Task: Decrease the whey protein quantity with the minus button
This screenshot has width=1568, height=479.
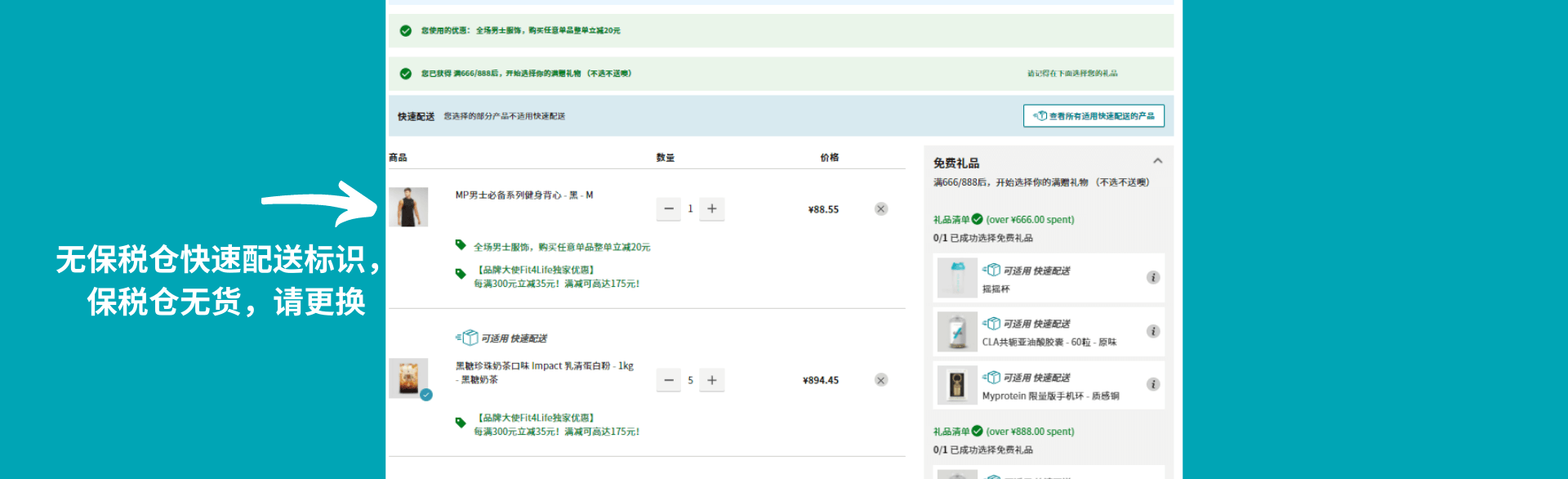Action: point(668,380)
